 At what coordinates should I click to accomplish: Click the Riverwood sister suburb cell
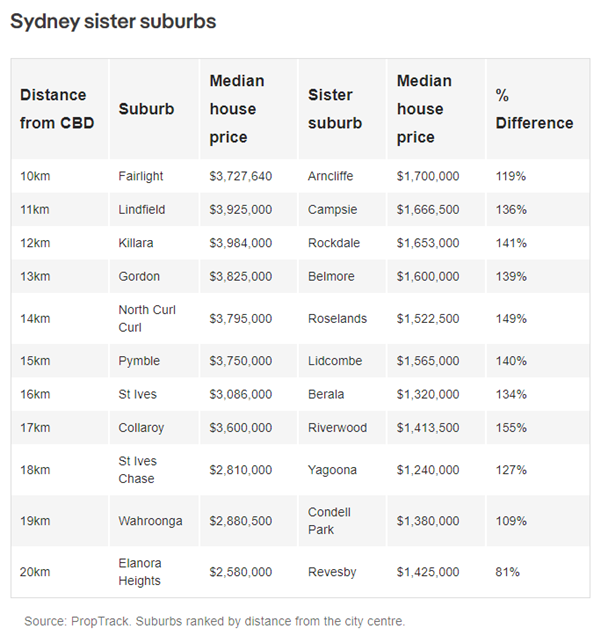(x=337, y=428)
